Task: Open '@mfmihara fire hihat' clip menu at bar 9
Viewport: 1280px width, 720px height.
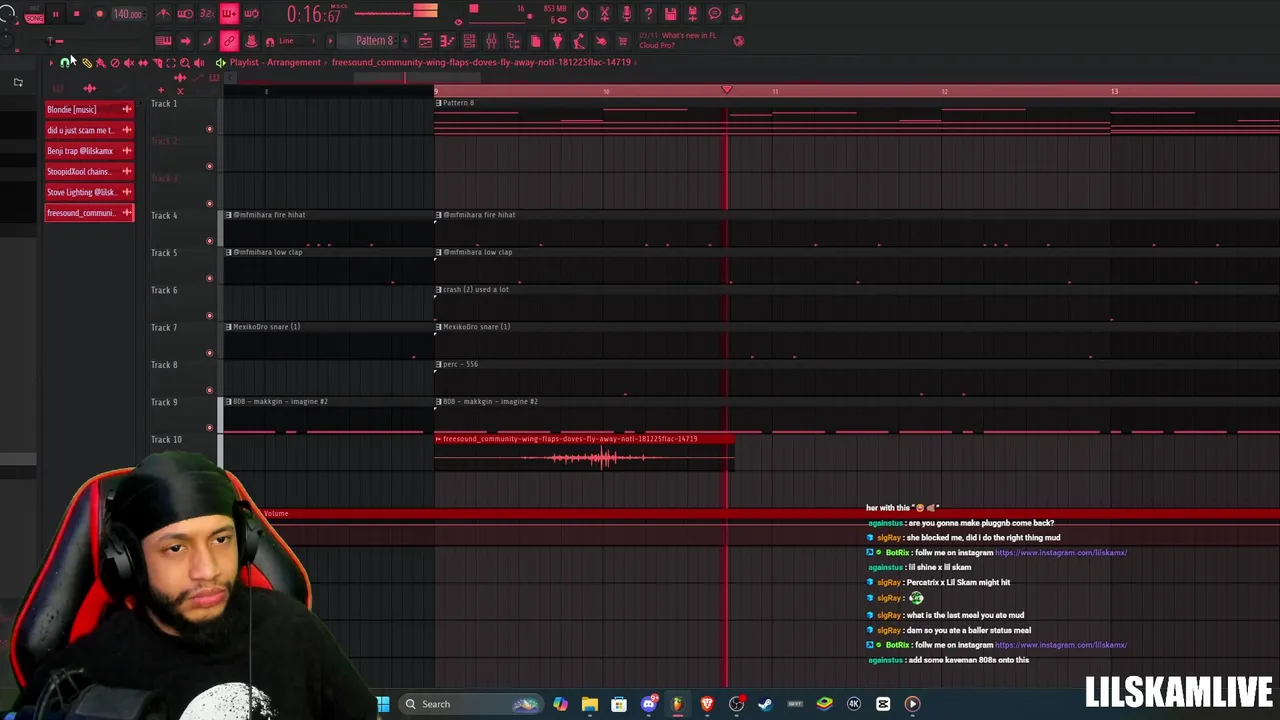Action: click(x=438, y=215)
